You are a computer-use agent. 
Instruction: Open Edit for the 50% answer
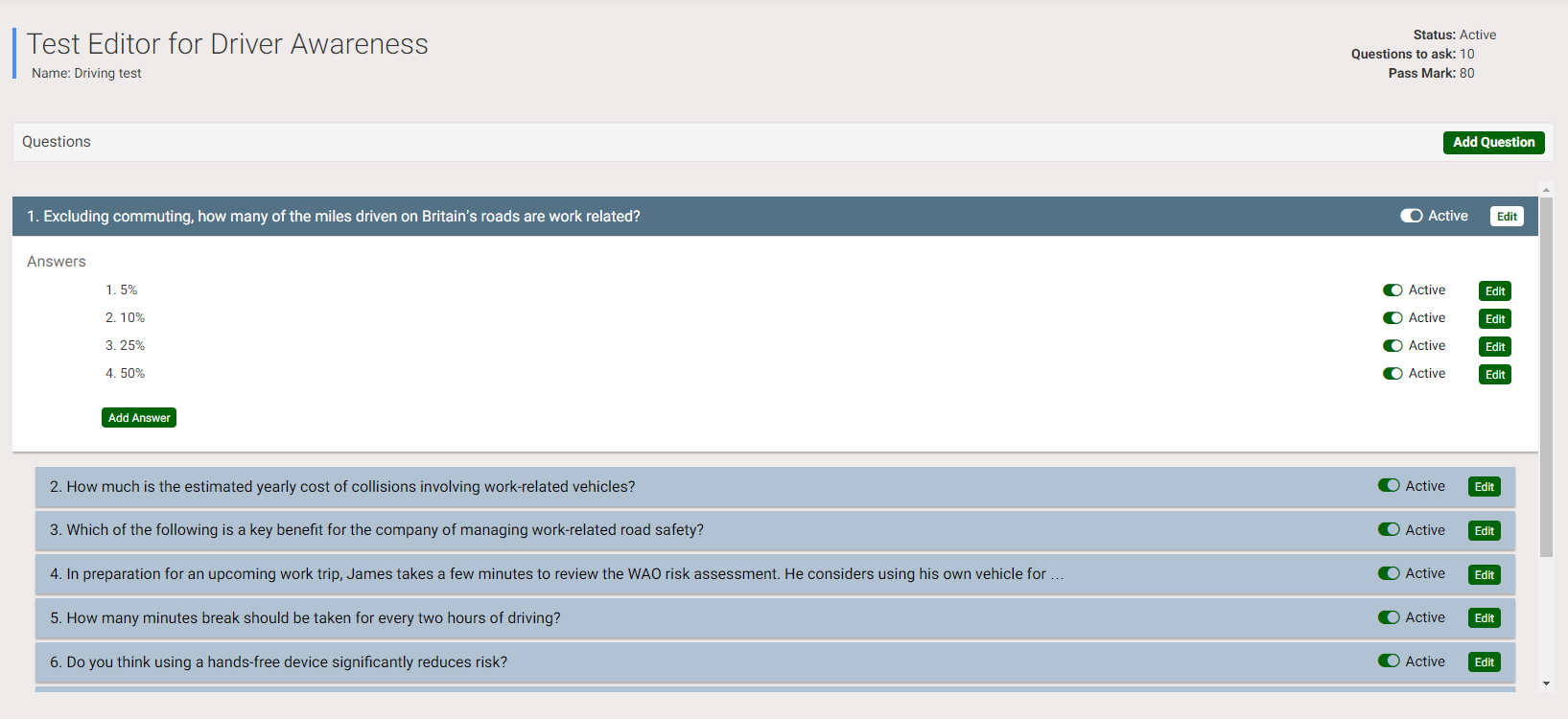[1495, 375]
